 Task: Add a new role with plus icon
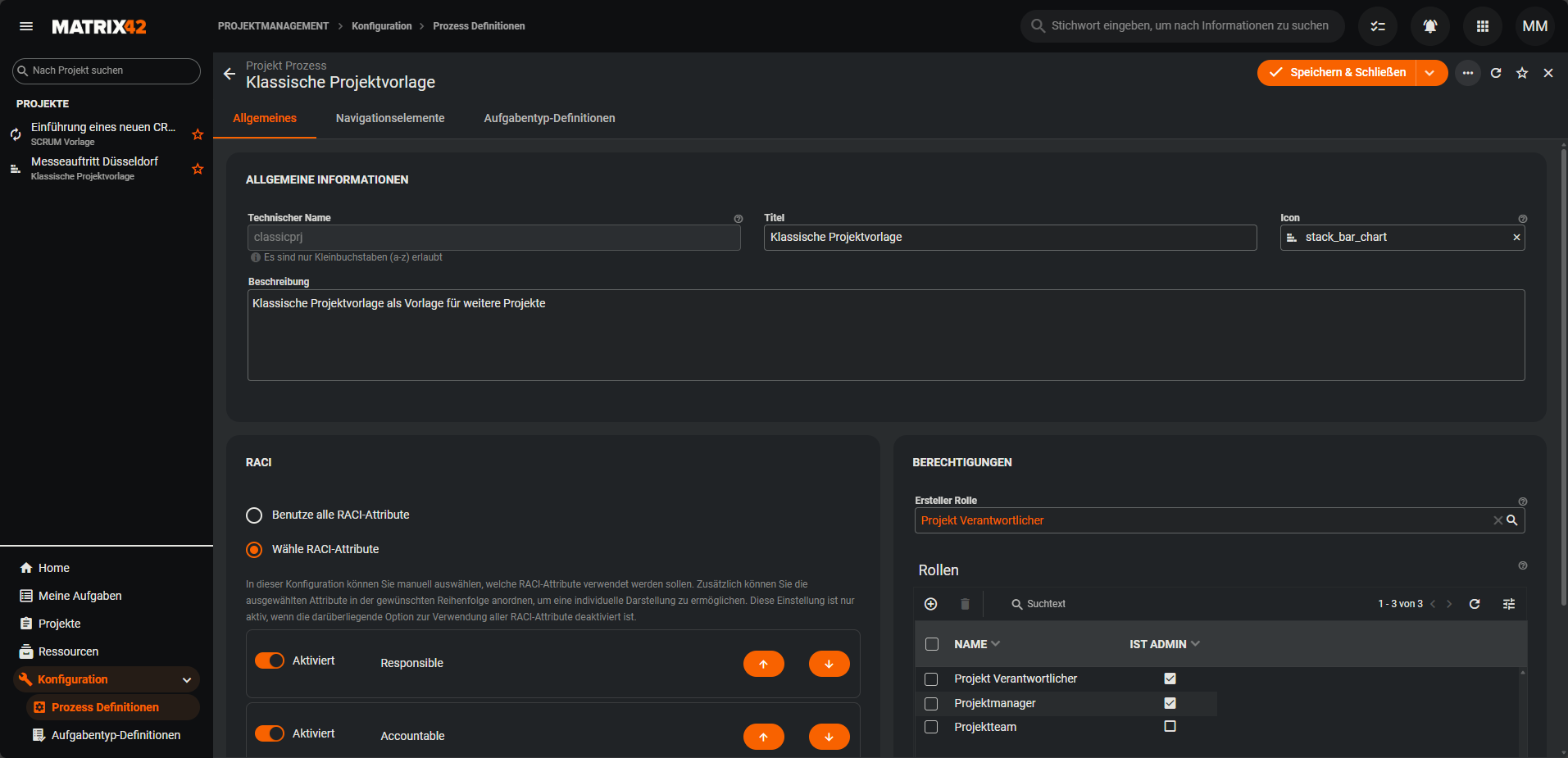pos(931,604)
